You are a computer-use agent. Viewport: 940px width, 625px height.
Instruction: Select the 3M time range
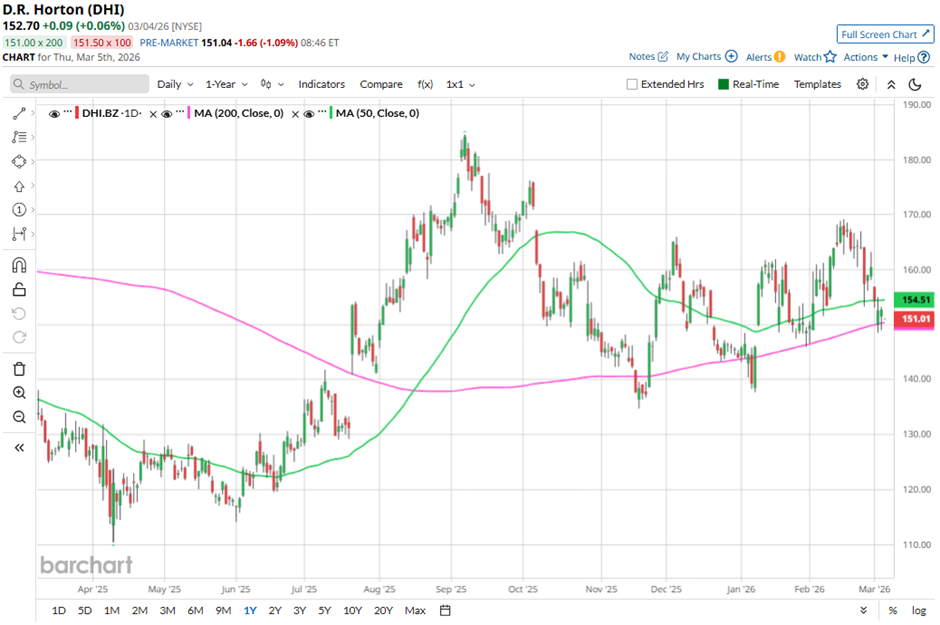coord(167,610)
